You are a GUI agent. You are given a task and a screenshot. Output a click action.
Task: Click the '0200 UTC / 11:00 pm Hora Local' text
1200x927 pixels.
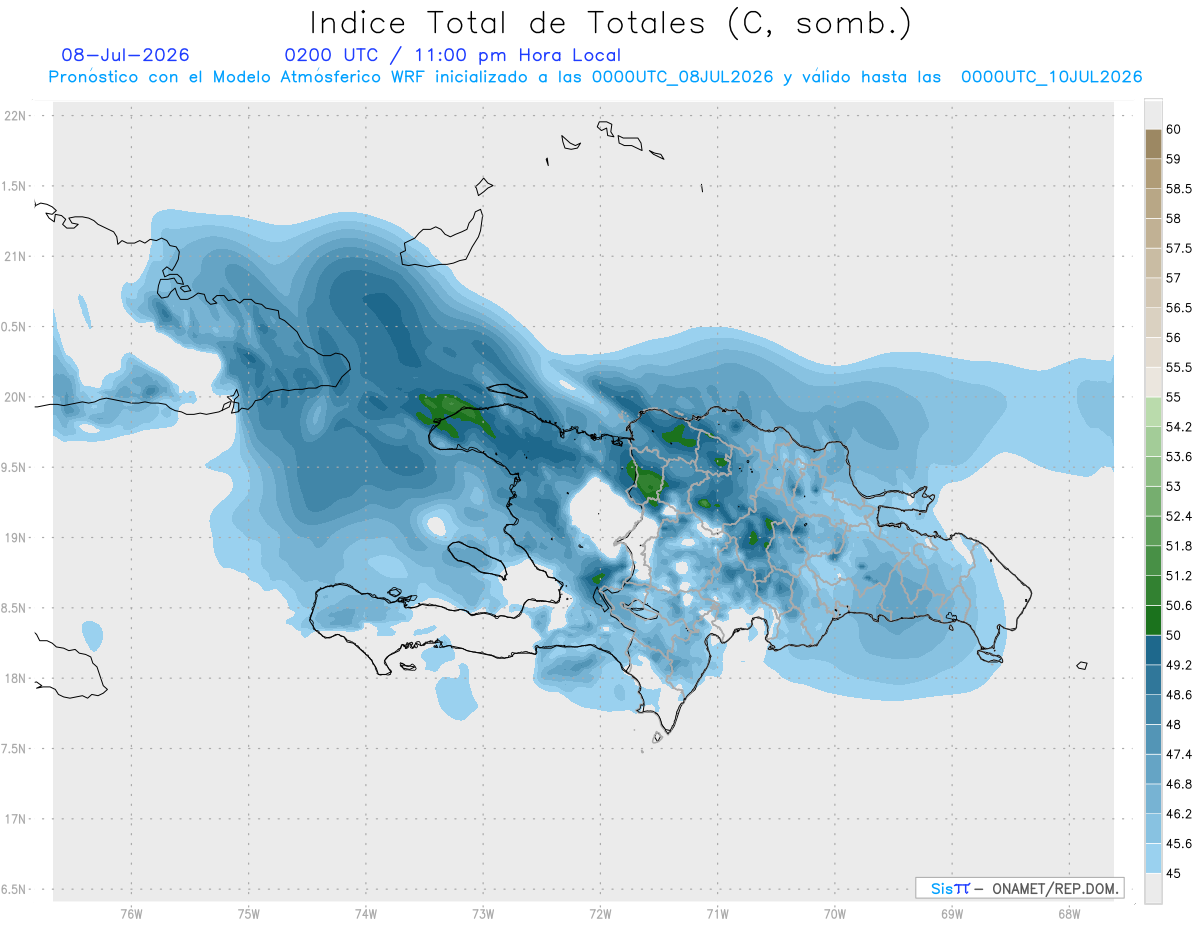coord(453,55)
